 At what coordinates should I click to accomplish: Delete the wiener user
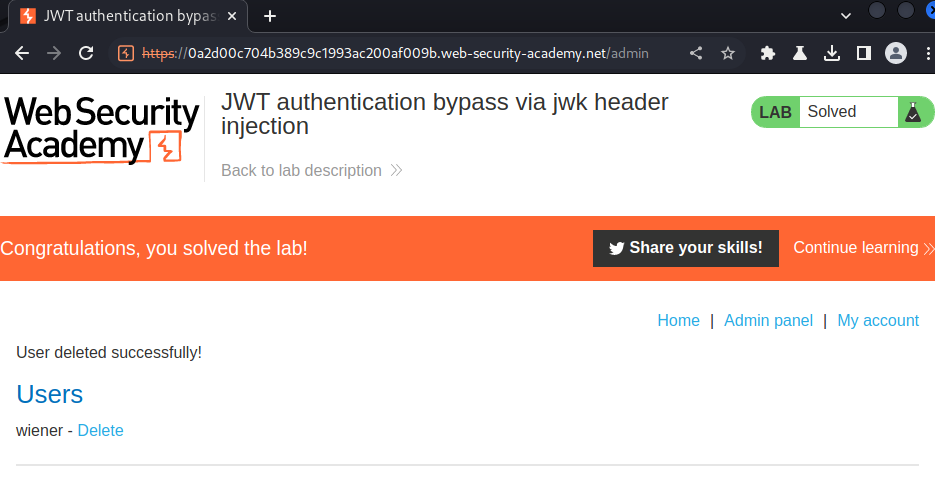coord(100,430)
